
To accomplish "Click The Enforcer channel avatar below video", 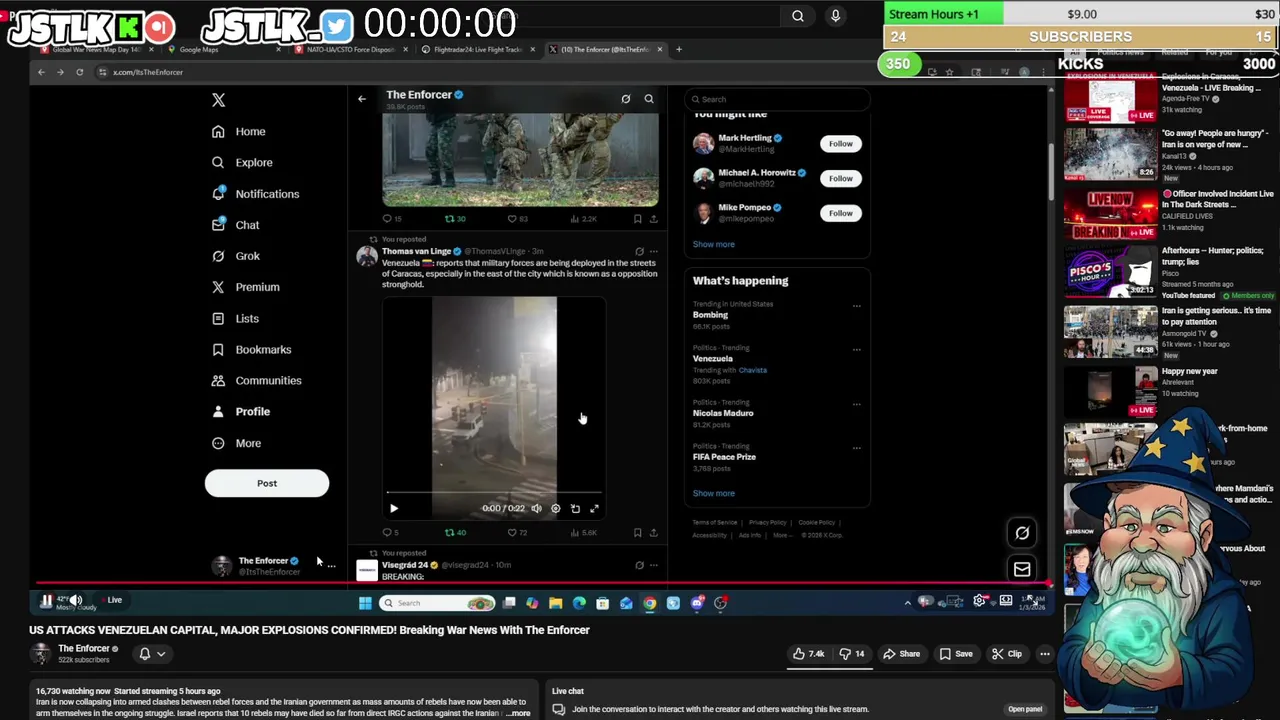I will click(x=41, y=654).
